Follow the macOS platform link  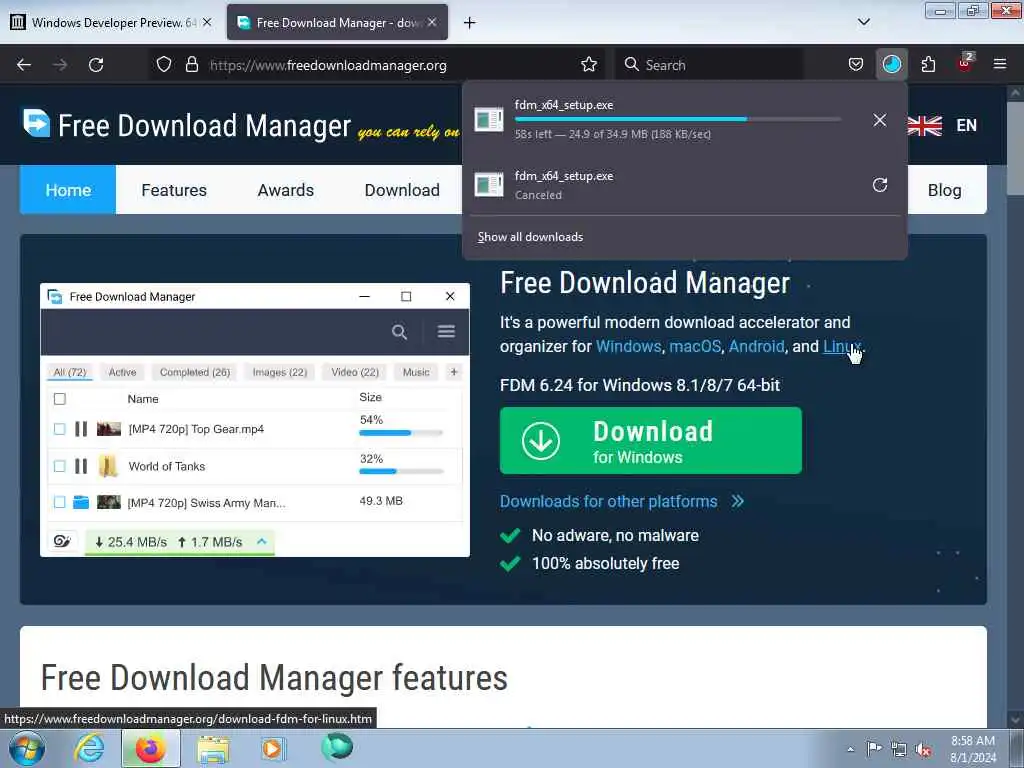(695, 346)
